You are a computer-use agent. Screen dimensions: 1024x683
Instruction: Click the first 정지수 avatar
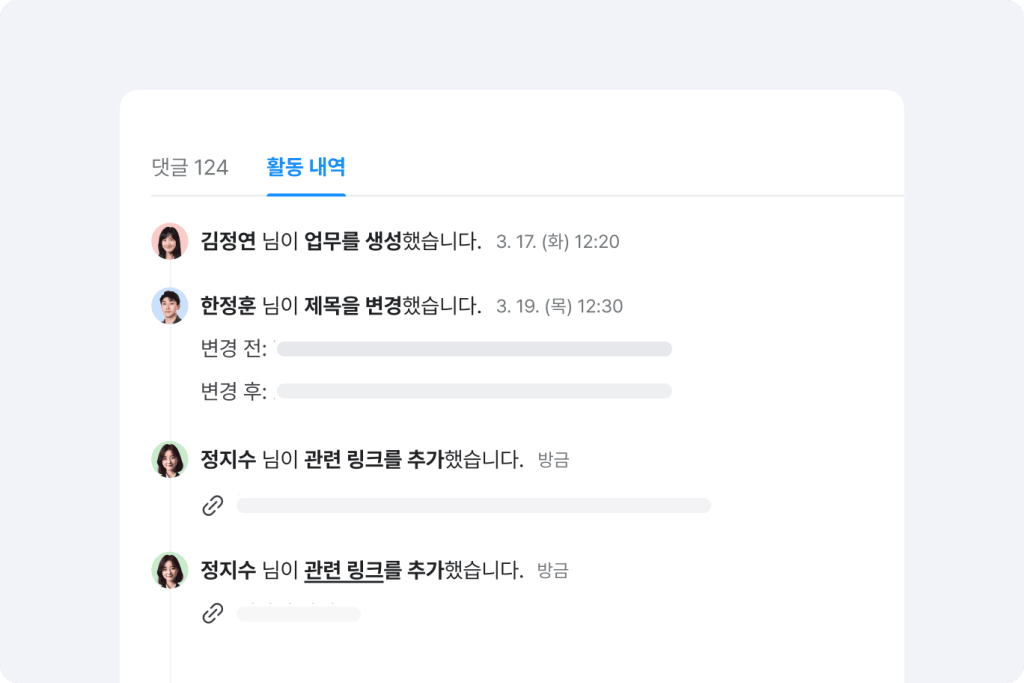pos(170,460)
